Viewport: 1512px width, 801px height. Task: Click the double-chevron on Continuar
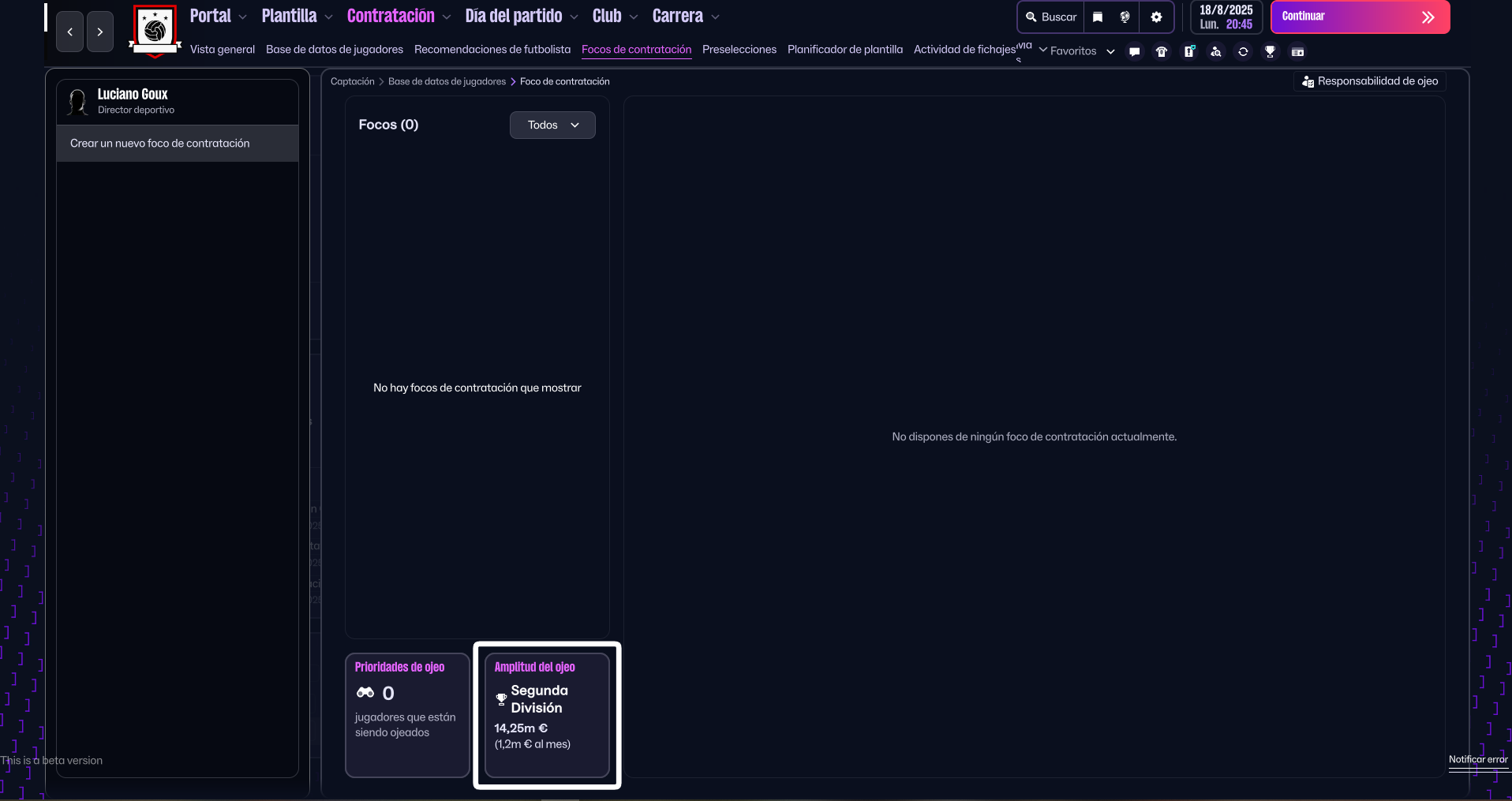tap(1428, 17)
